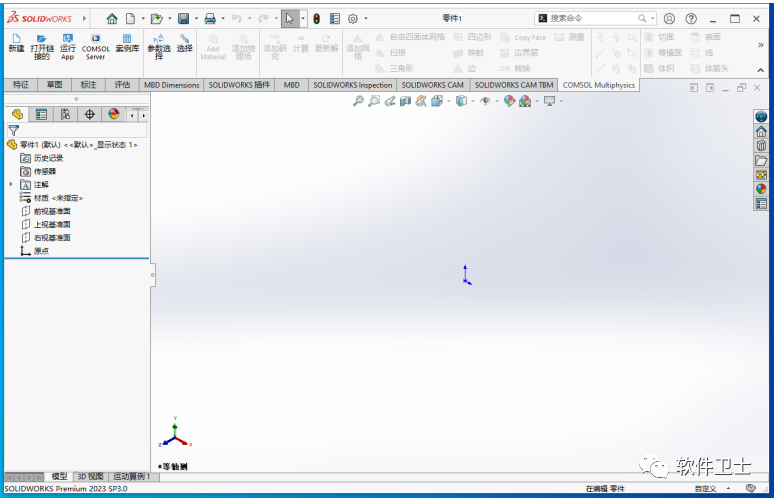Open the Options gear dropdown arrow
Screen dimensions: 776x500
[366, 19]
